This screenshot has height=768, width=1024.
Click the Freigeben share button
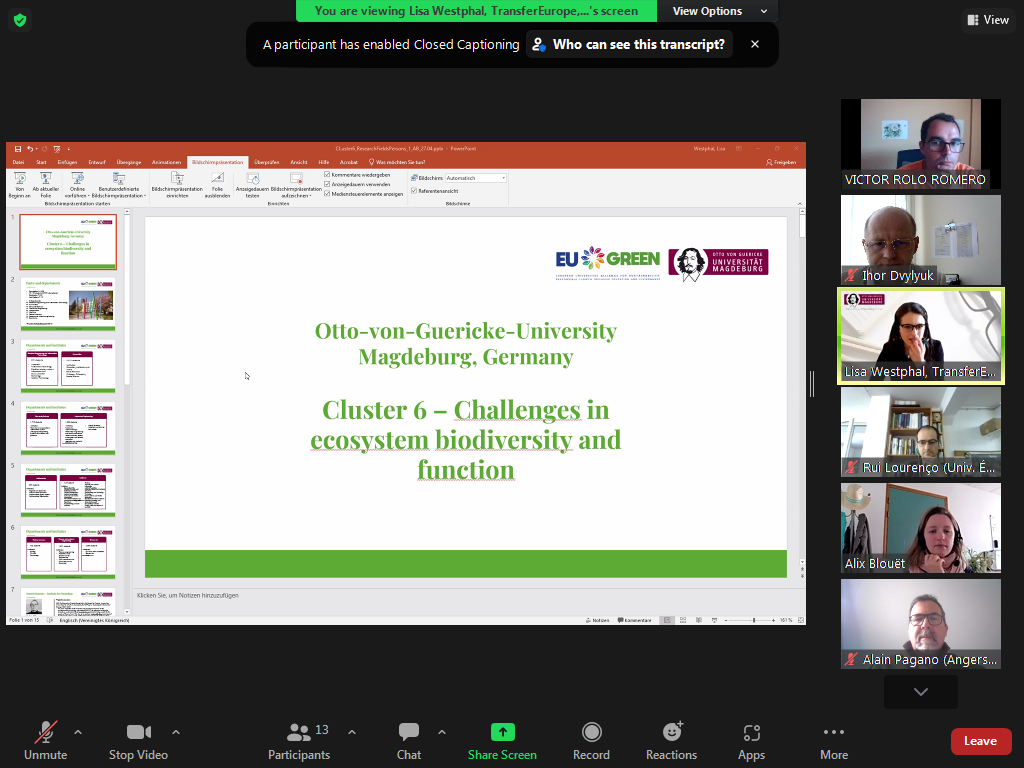[781, 162]
